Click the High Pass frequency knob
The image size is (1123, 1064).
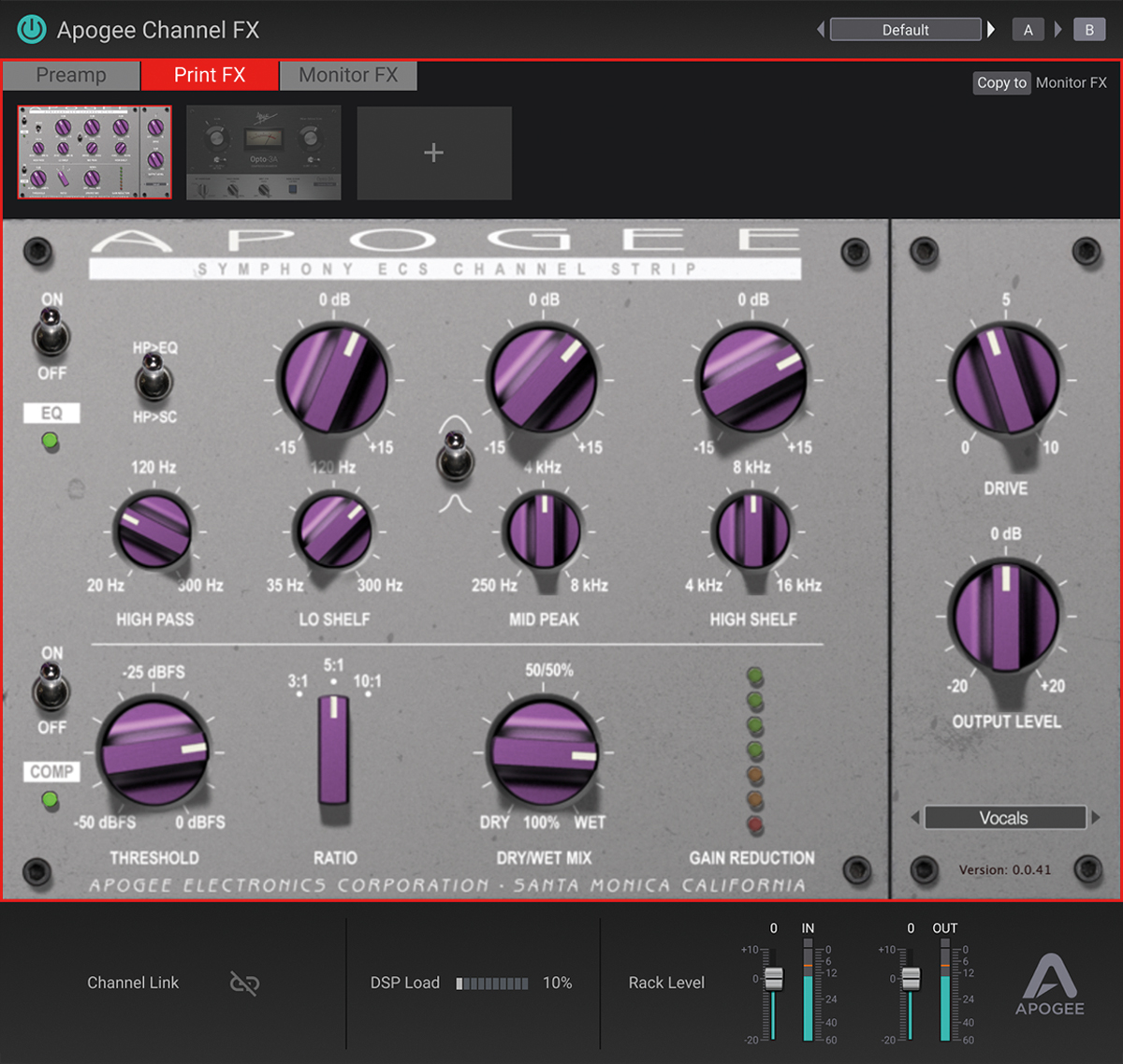coord(153,531)
